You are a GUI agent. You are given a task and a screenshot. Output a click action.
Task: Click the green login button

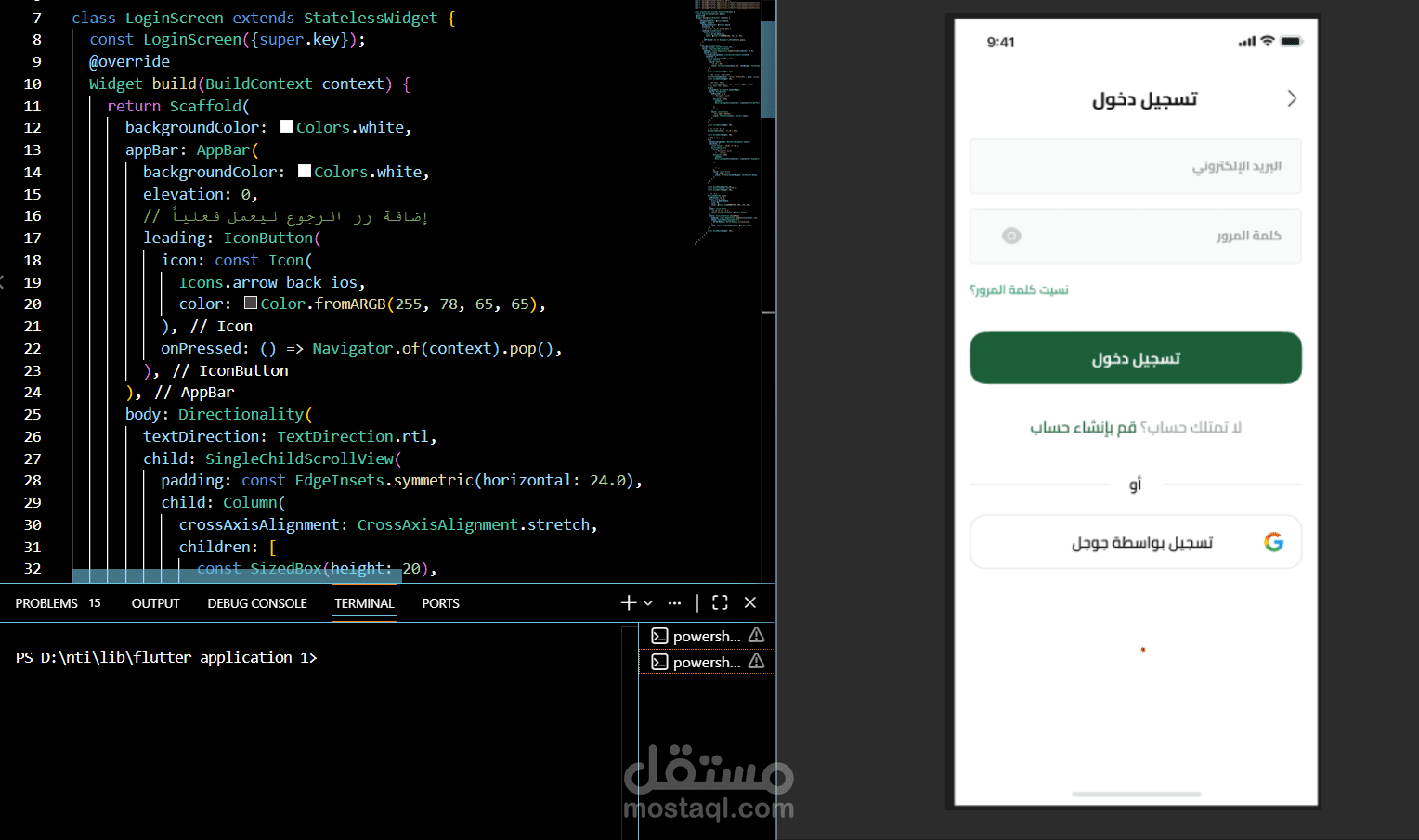(1135, 358)
